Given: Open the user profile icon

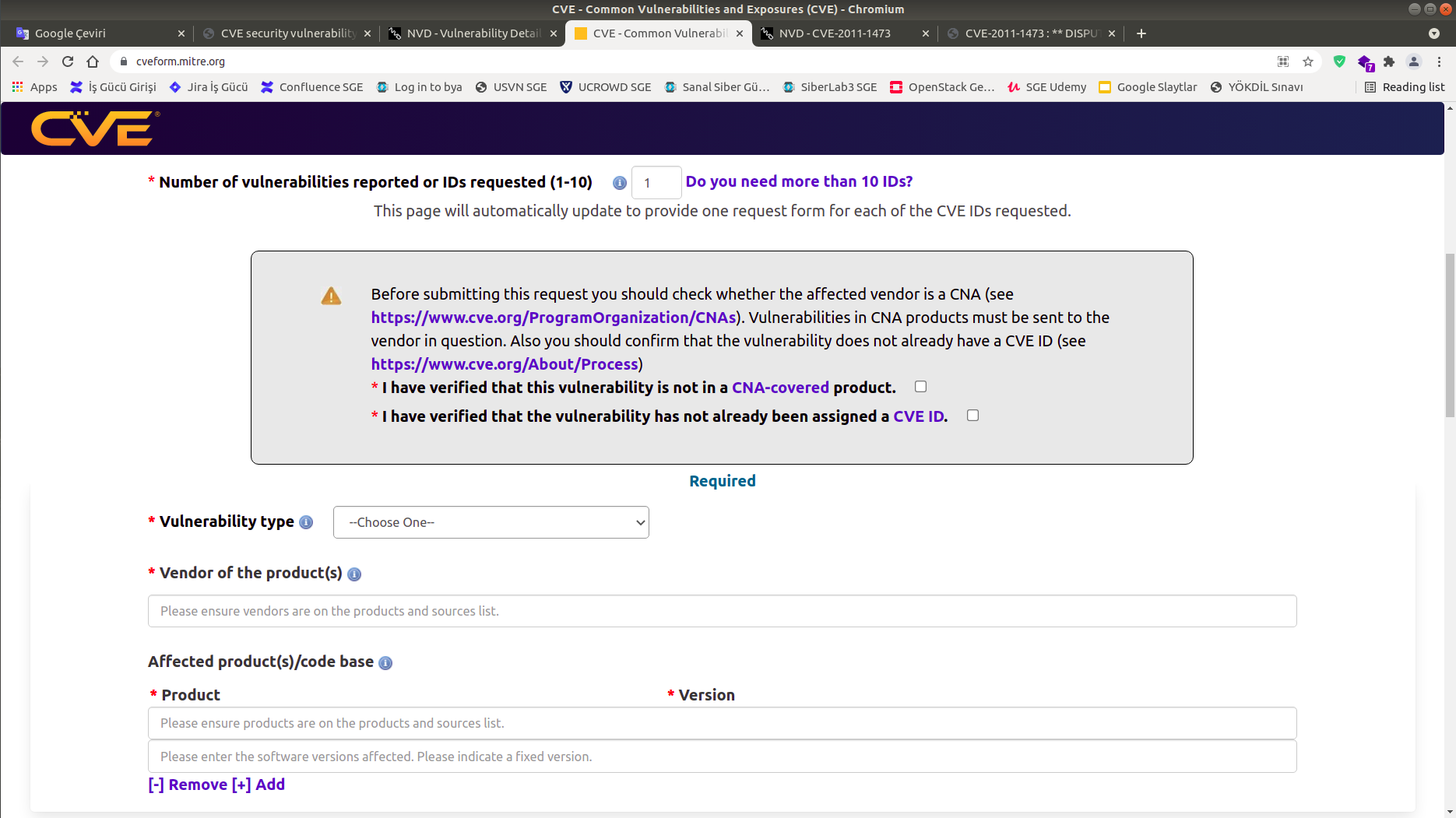Looking at the screenshot, I should click(x=1414, y=61).
